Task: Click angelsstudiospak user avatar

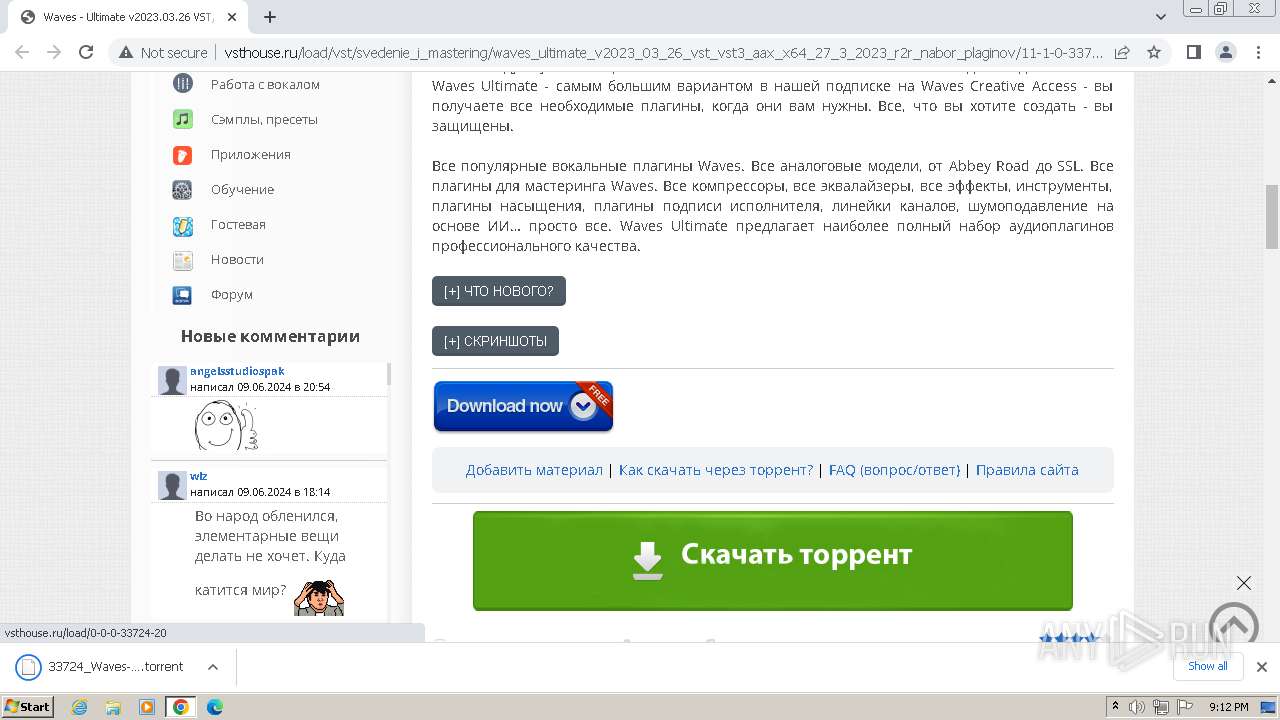Action: pyautogui.click(x=172, y=380)
